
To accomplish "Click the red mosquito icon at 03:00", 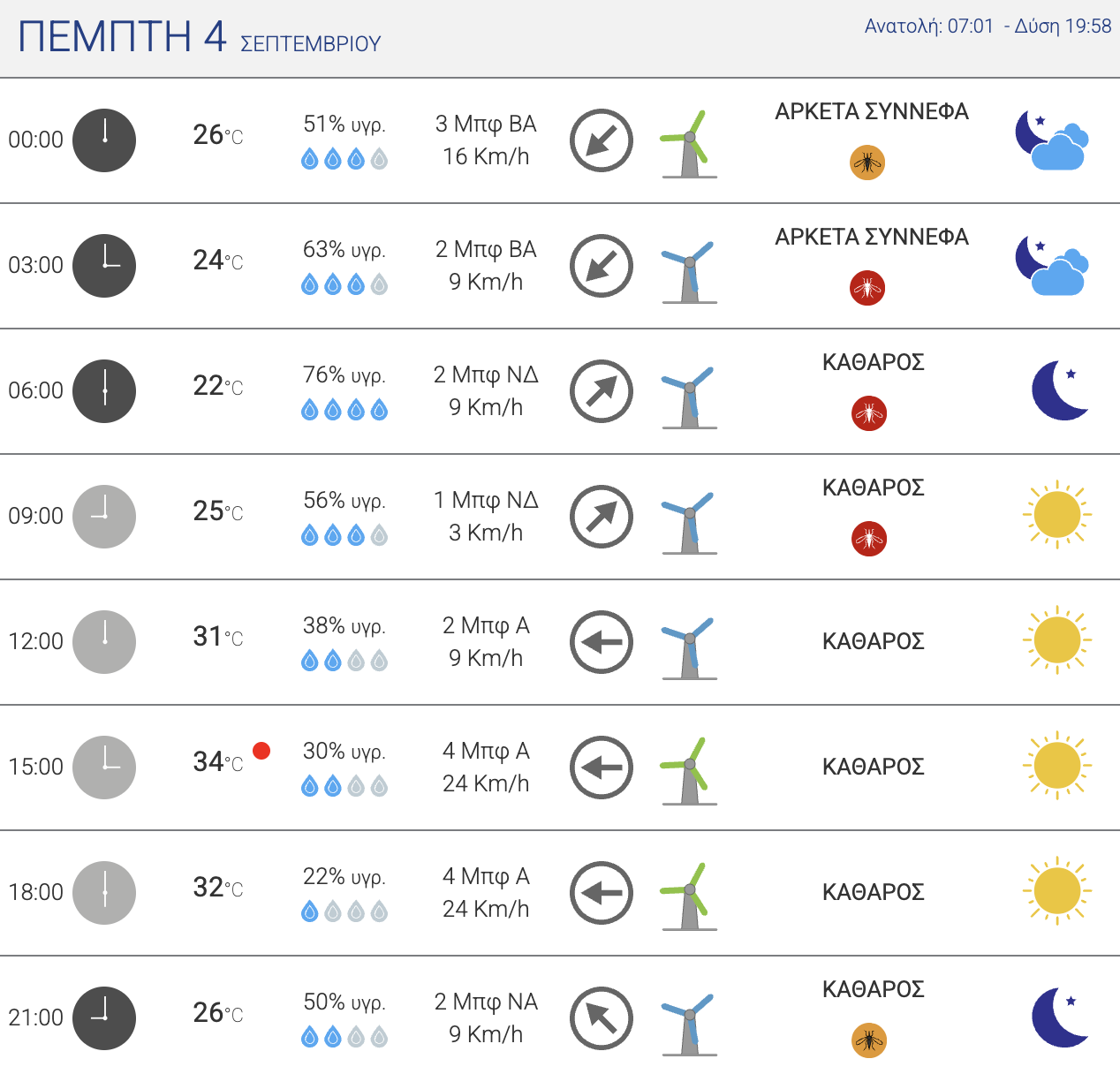I will [867, 288].
